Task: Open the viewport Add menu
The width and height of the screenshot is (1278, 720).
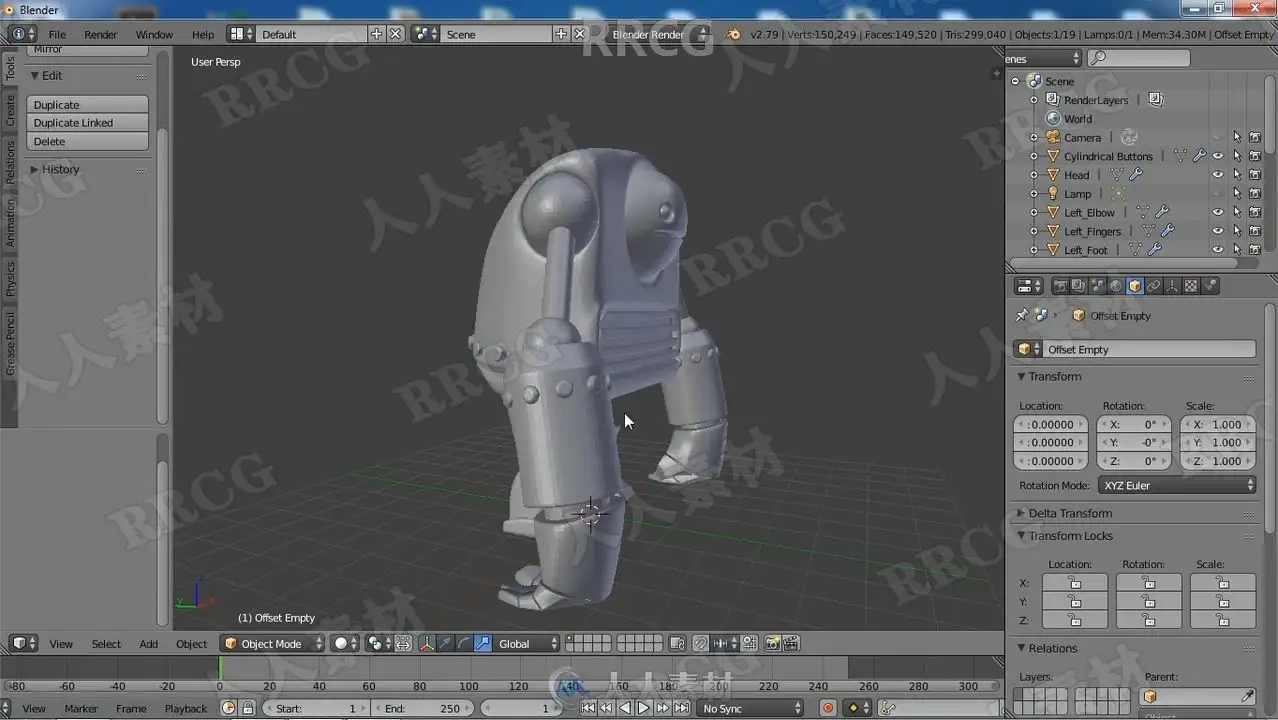Action: [x=148, y=644]
